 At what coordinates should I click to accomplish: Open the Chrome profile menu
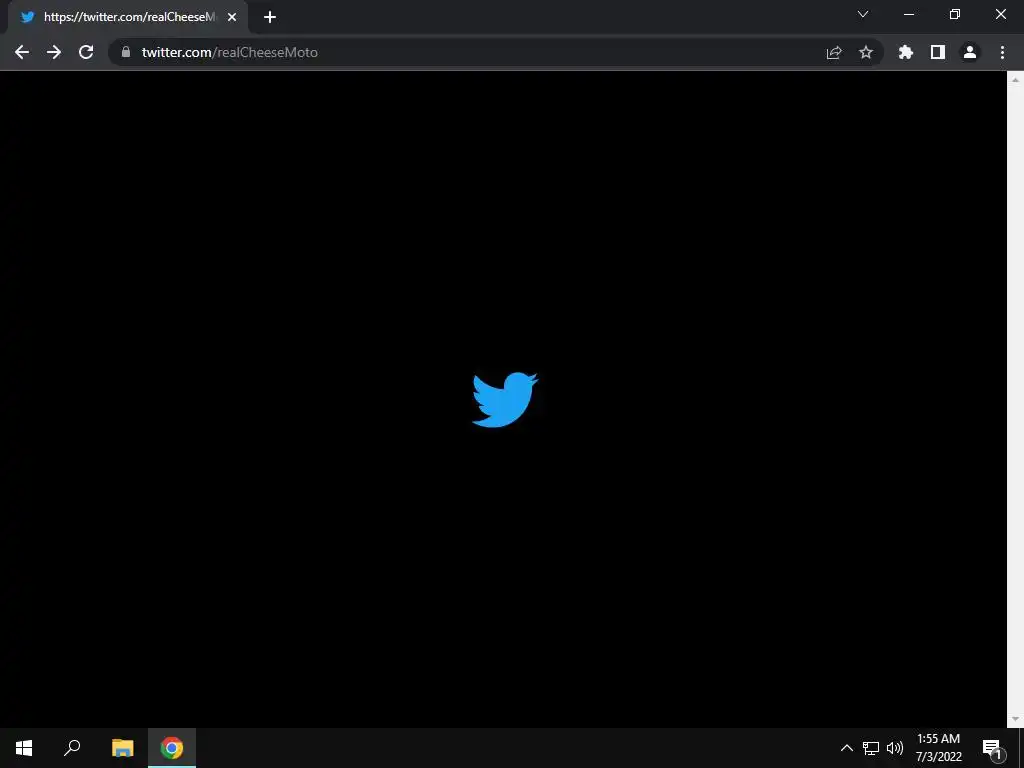(970, 52)
